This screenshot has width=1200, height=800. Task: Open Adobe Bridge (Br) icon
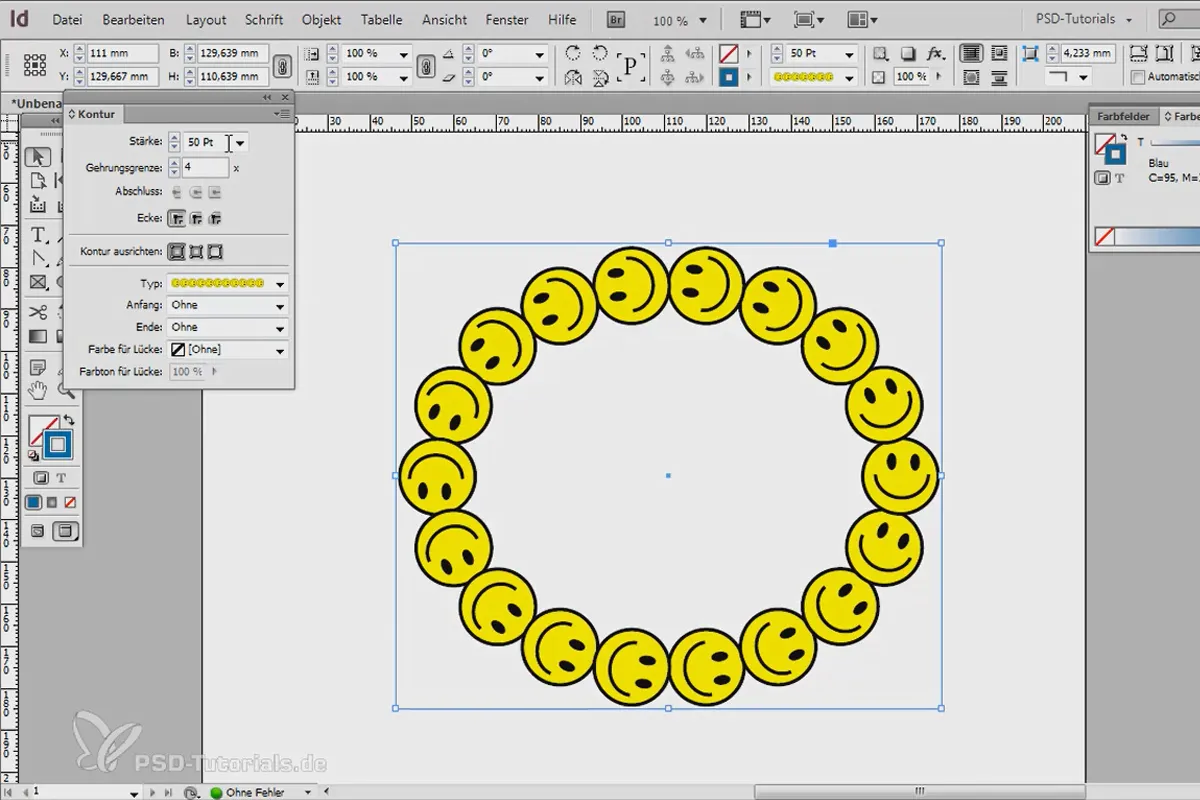click(x=617, y=19)
